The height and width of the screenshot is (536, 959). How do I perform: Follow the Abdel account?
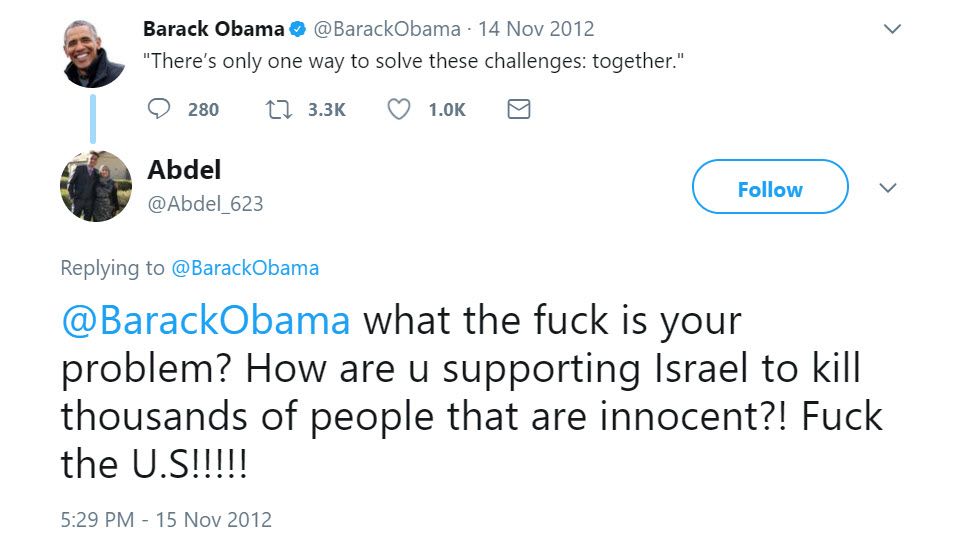tap(769, 188)
